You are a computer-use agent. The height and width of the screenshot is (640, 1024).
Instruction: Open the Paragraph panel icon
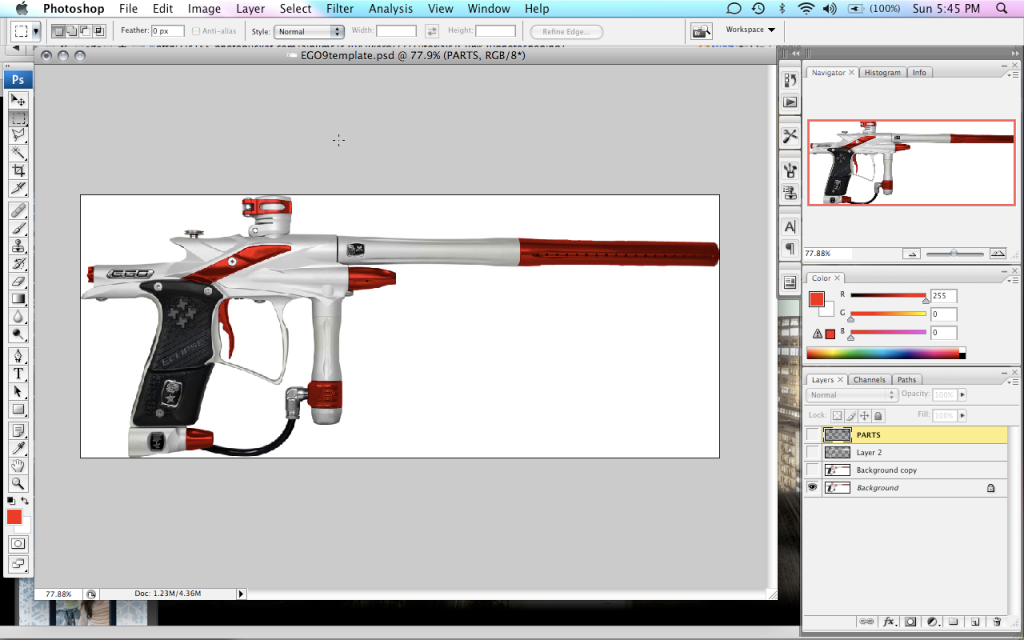tap(790, 248)
